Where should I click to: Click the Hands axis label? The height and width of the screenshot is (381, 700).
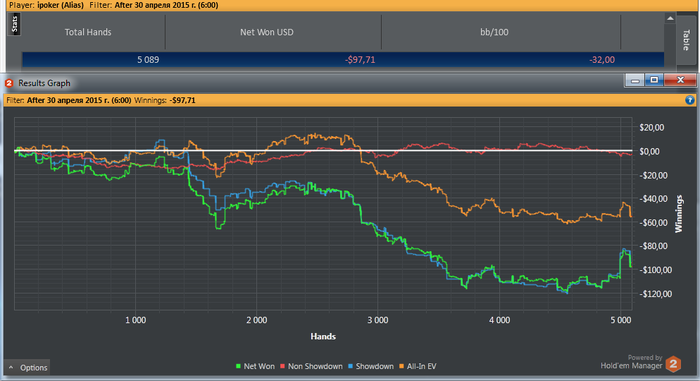pos(323,336)
